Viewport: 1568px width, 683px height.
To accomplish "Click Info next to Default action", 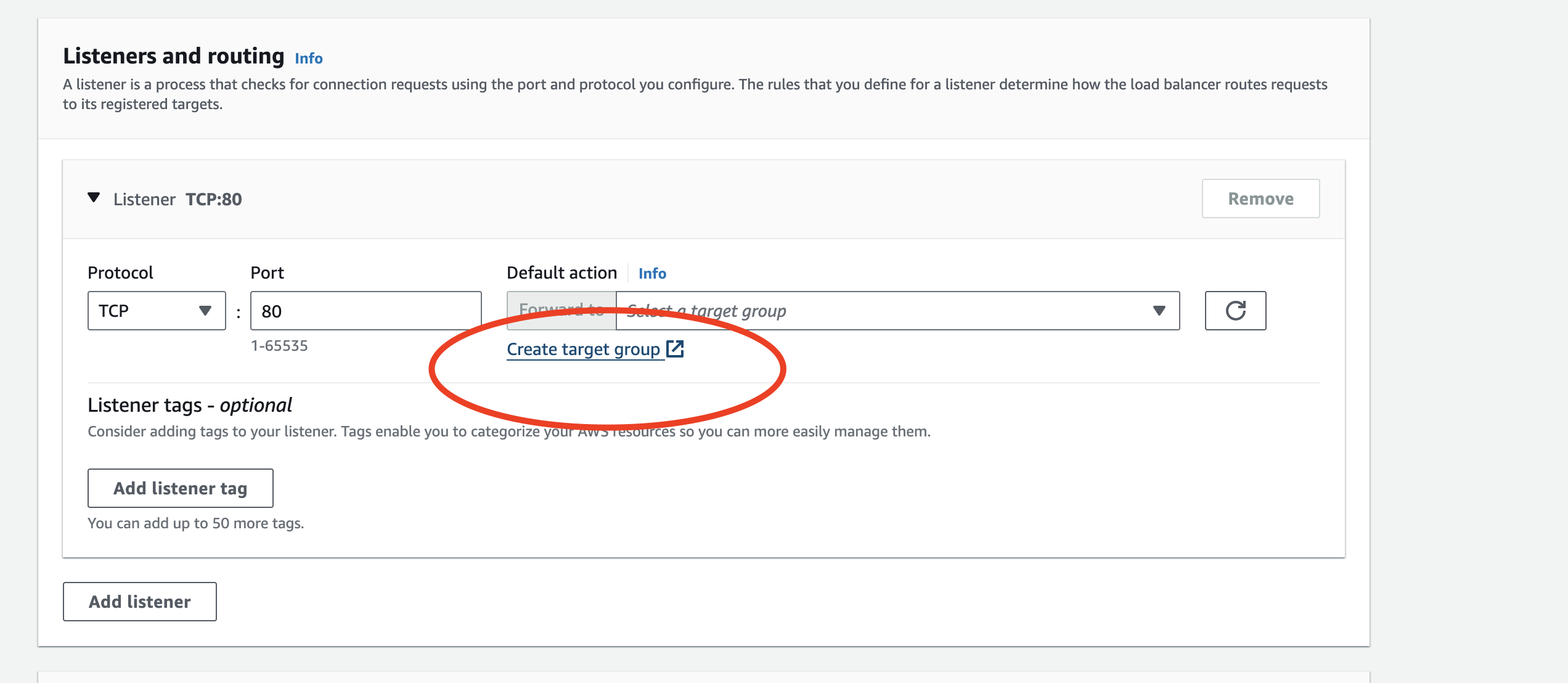I will pyautogui.click(x=651, y=273).
